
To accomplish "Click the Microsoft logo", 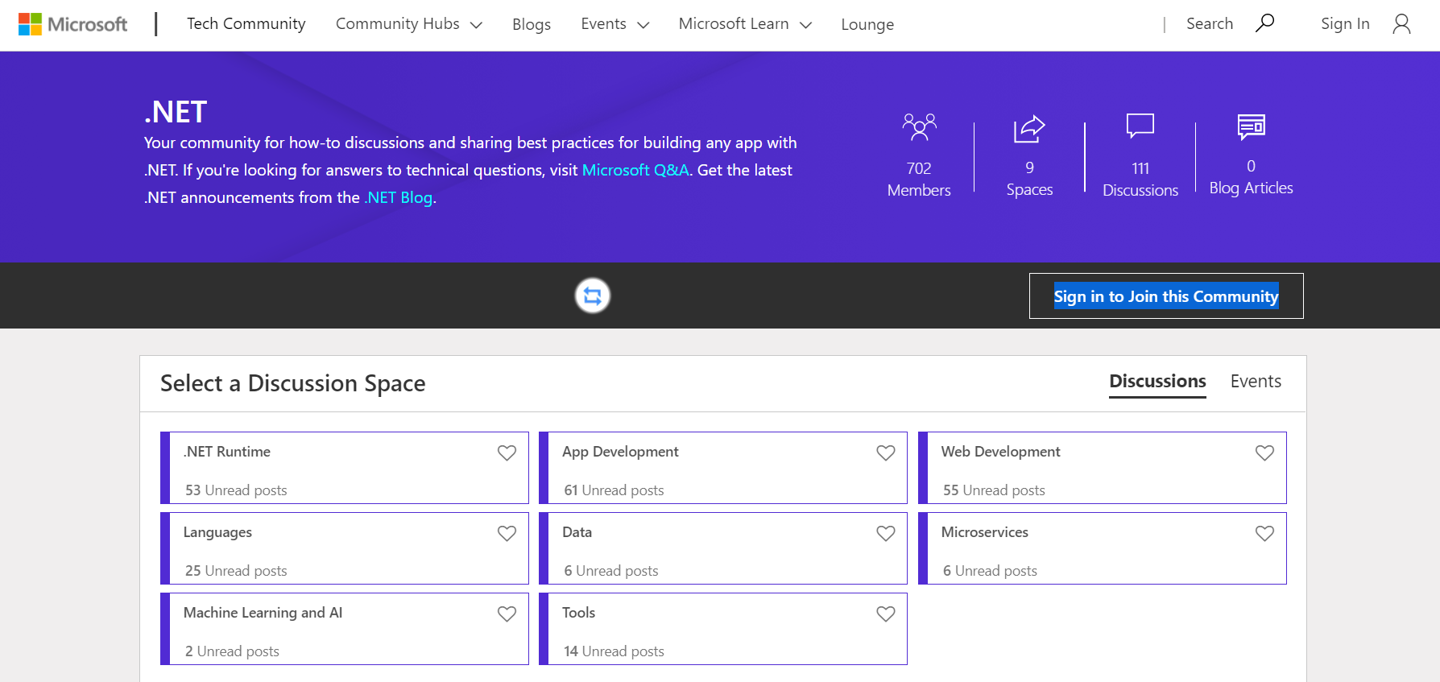I will (73, 24).
